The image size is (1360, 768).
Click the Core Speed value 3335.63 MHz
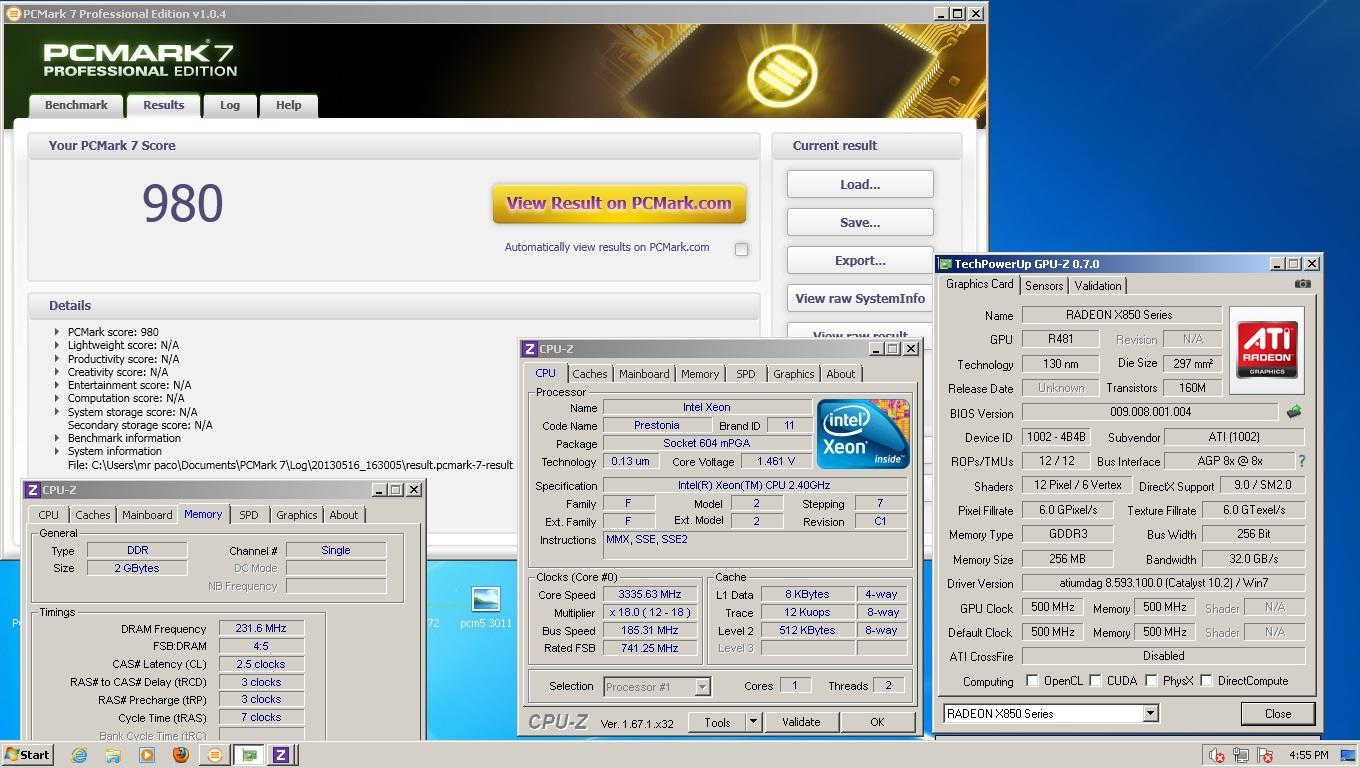tap(650, 595)
